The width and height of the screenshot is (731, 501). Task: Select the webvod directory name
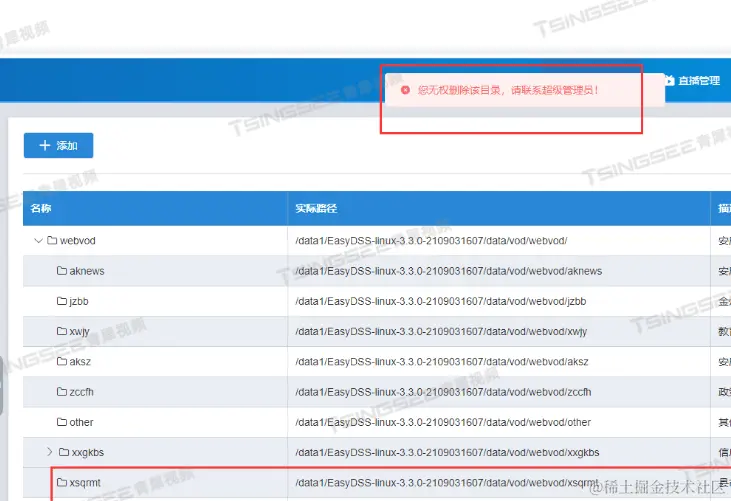78,241
